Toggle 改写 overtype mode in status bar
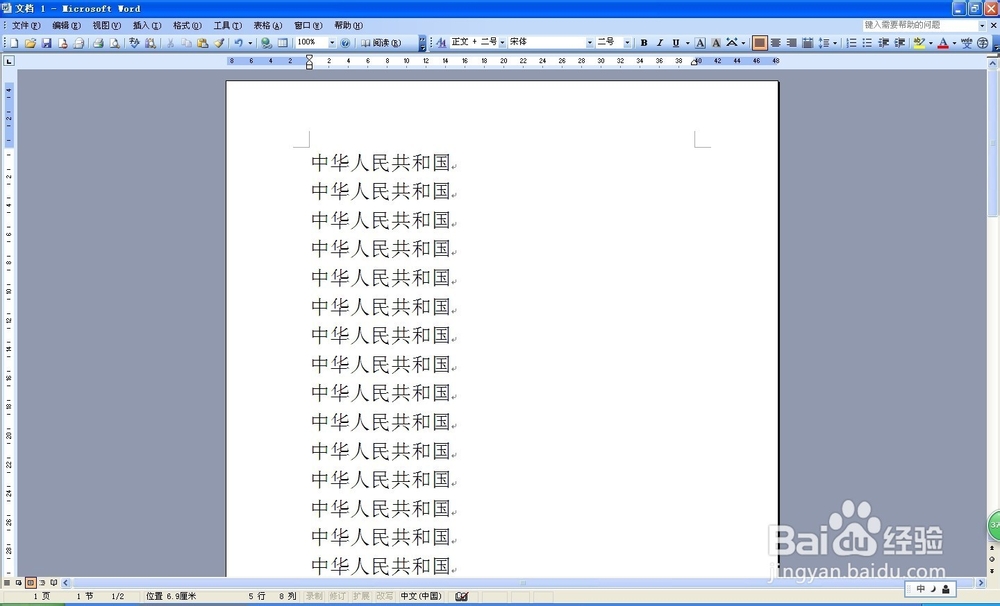This screenshot has width=1000, height=606. (385, 596)
